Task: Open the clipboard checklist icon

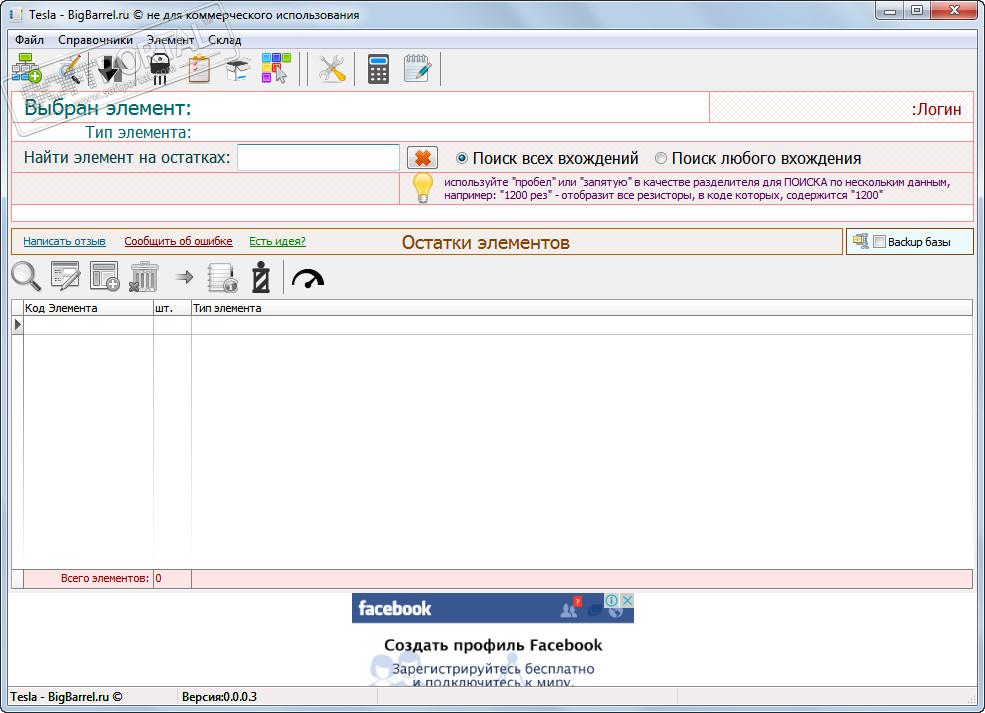Action: 199,68
